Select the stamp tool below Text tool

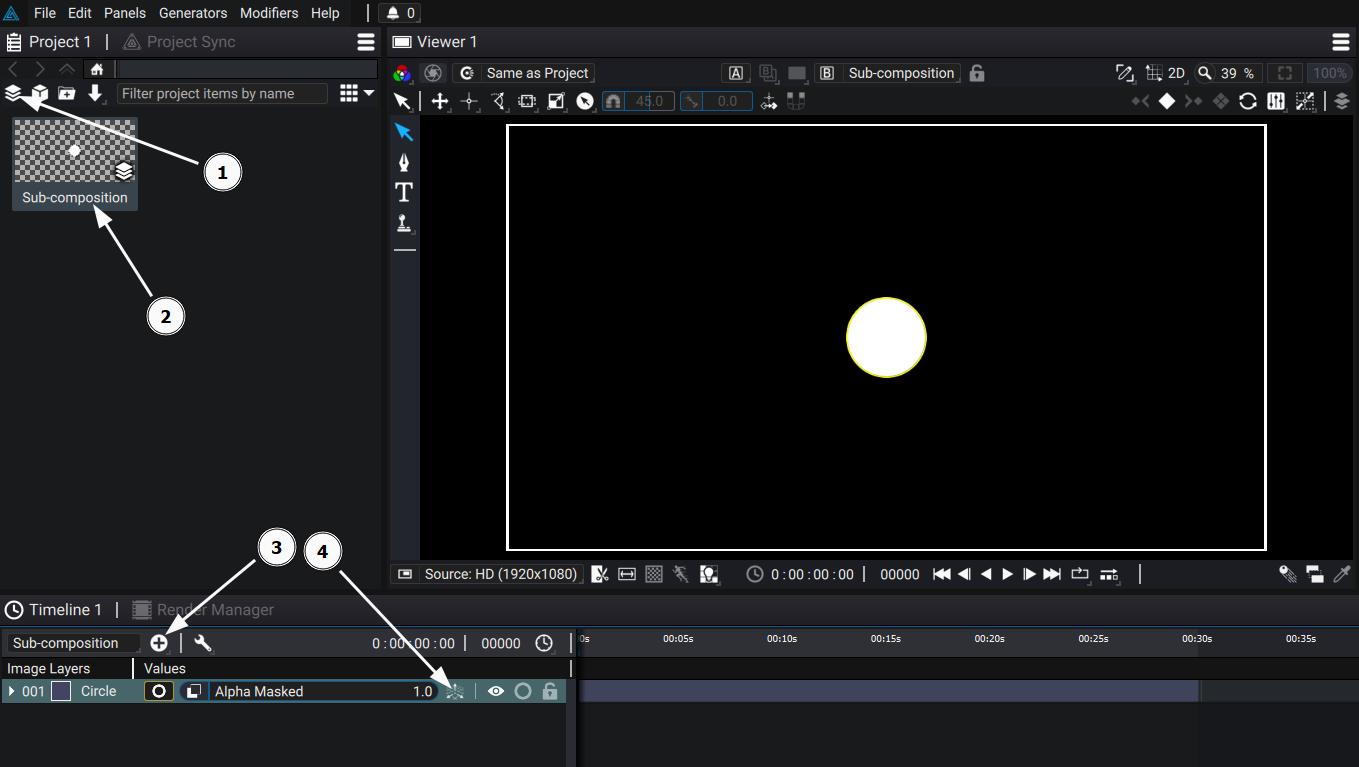[x=404, y=223]
